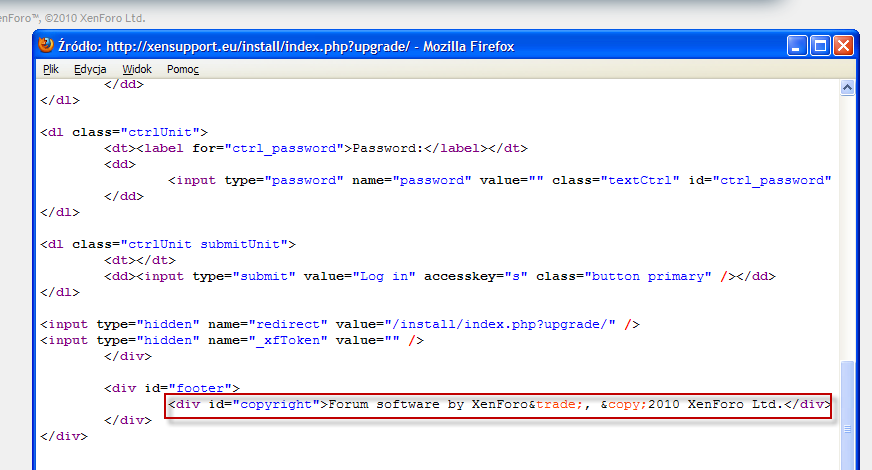Close the source viewer window
This screenshot has height=470, width=872.
tap(843, 46)
